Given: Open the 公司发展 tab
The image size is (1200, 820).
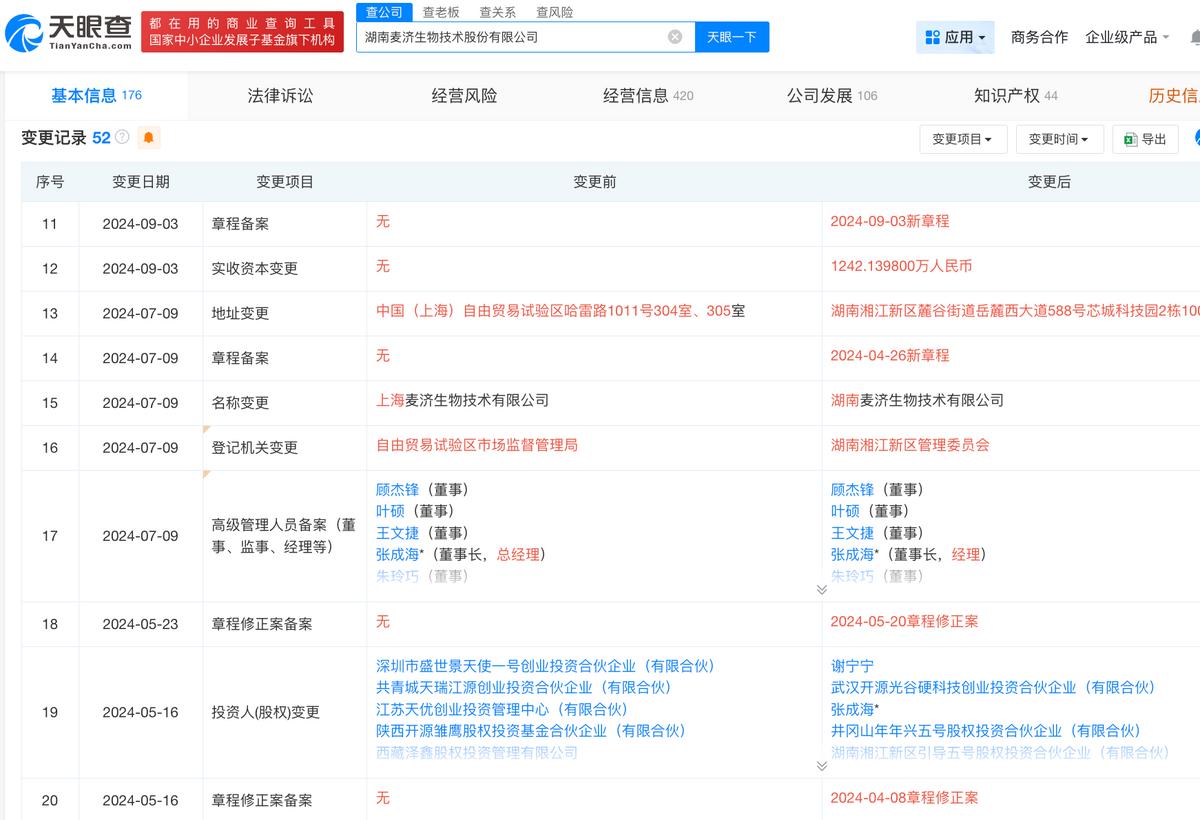Looking at the screenshot, I should point(832,95).
